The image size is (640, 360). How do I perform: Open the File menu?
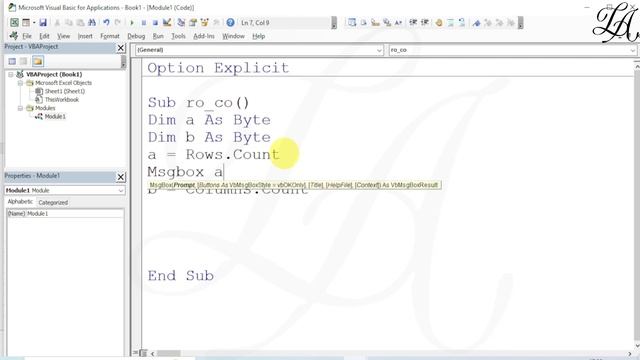[27, 36]
